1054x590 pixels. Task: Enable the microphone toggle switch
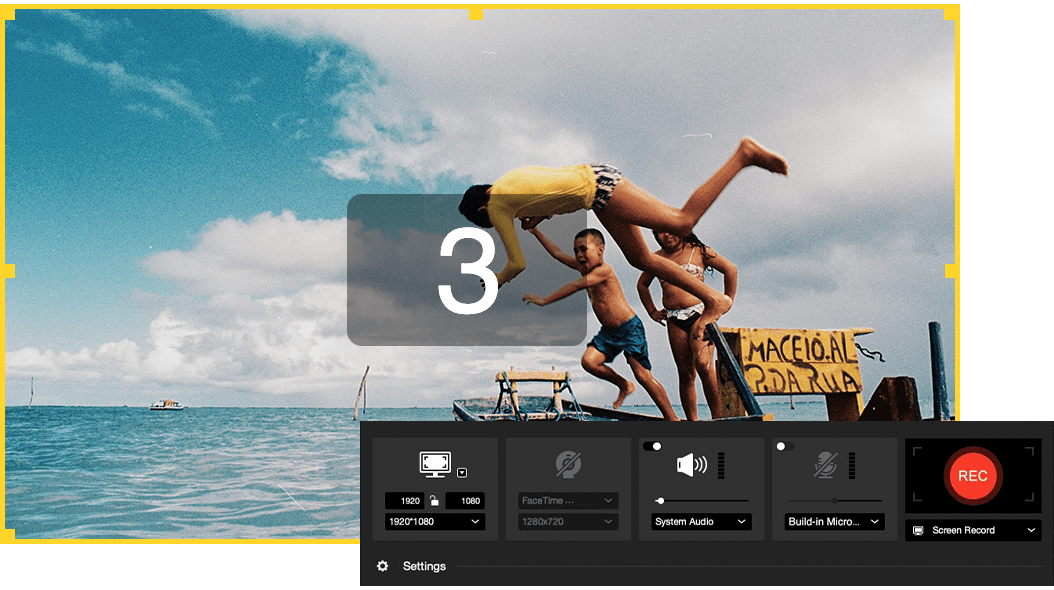[785, 446]
